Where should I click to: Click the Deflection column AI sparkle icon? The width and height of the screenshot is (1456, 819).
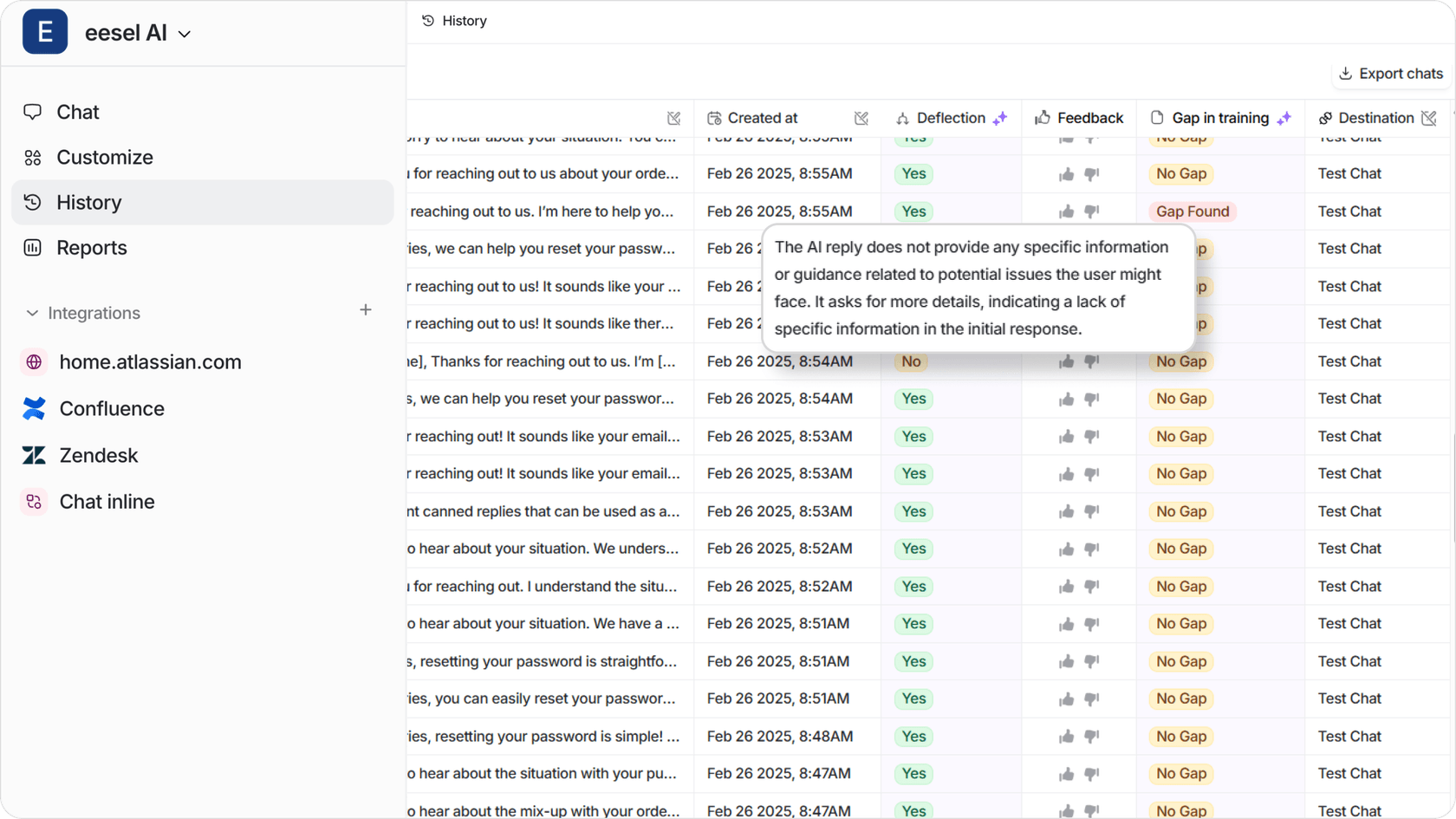(x=1000, y=118)
